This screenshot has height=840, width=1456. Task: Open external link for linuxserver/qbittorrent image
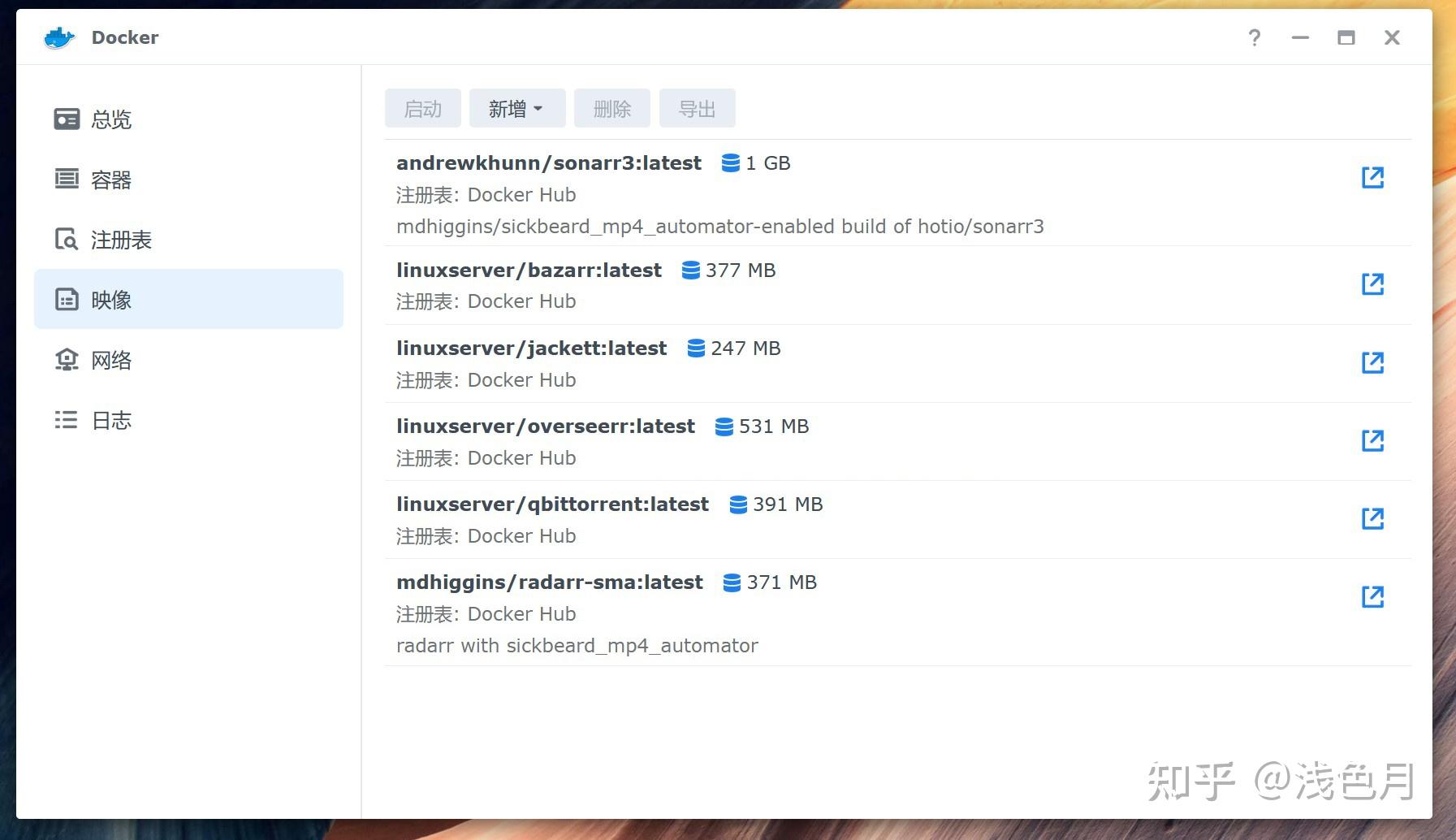click(1372, 518)
